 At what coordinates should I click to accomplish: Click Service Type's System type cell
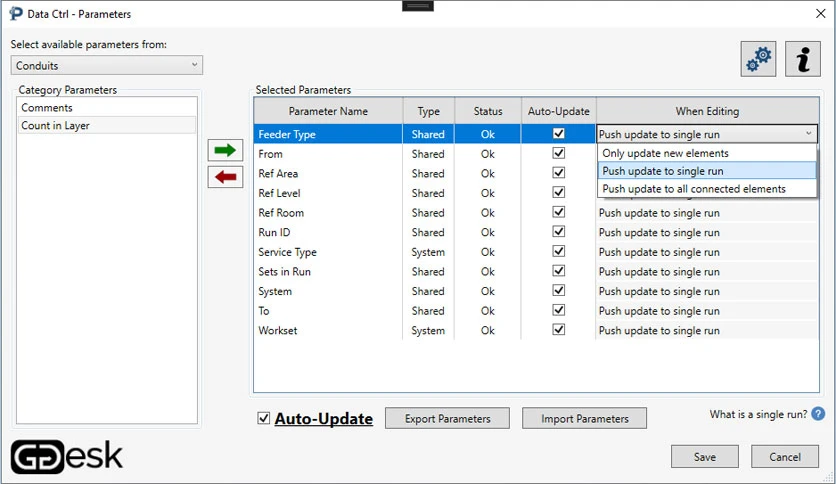[428, 252]
